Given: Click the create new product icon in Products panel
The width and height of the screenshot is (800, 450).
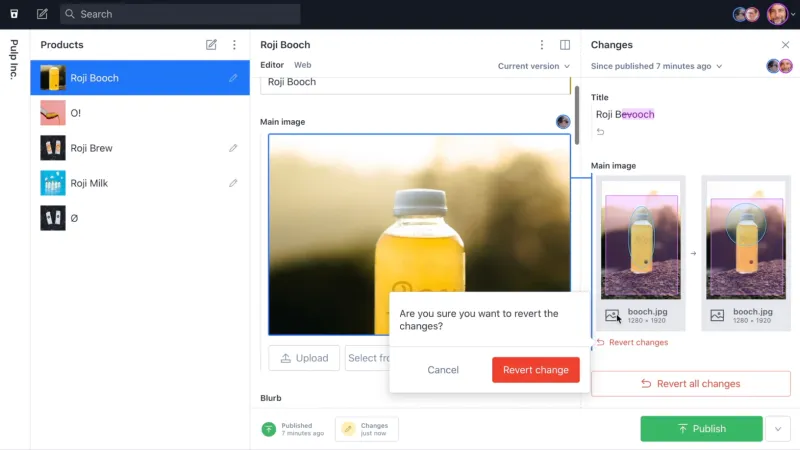Looking at the screenshot, I should (x=211, y=45).
